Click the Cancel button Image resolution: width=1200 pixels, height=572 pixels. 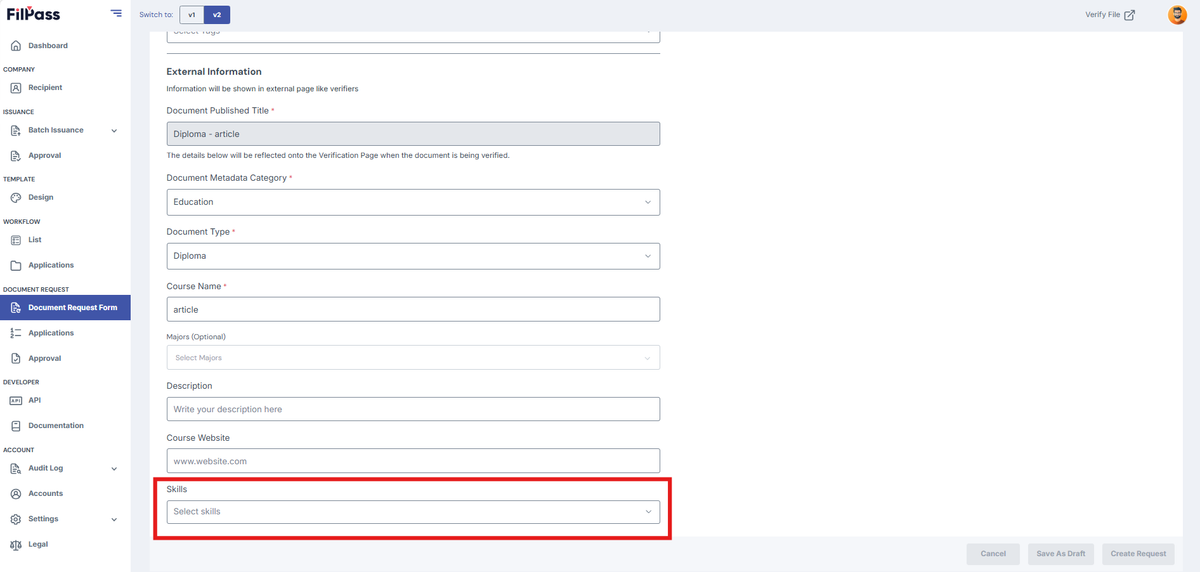[x=993, y=554]
